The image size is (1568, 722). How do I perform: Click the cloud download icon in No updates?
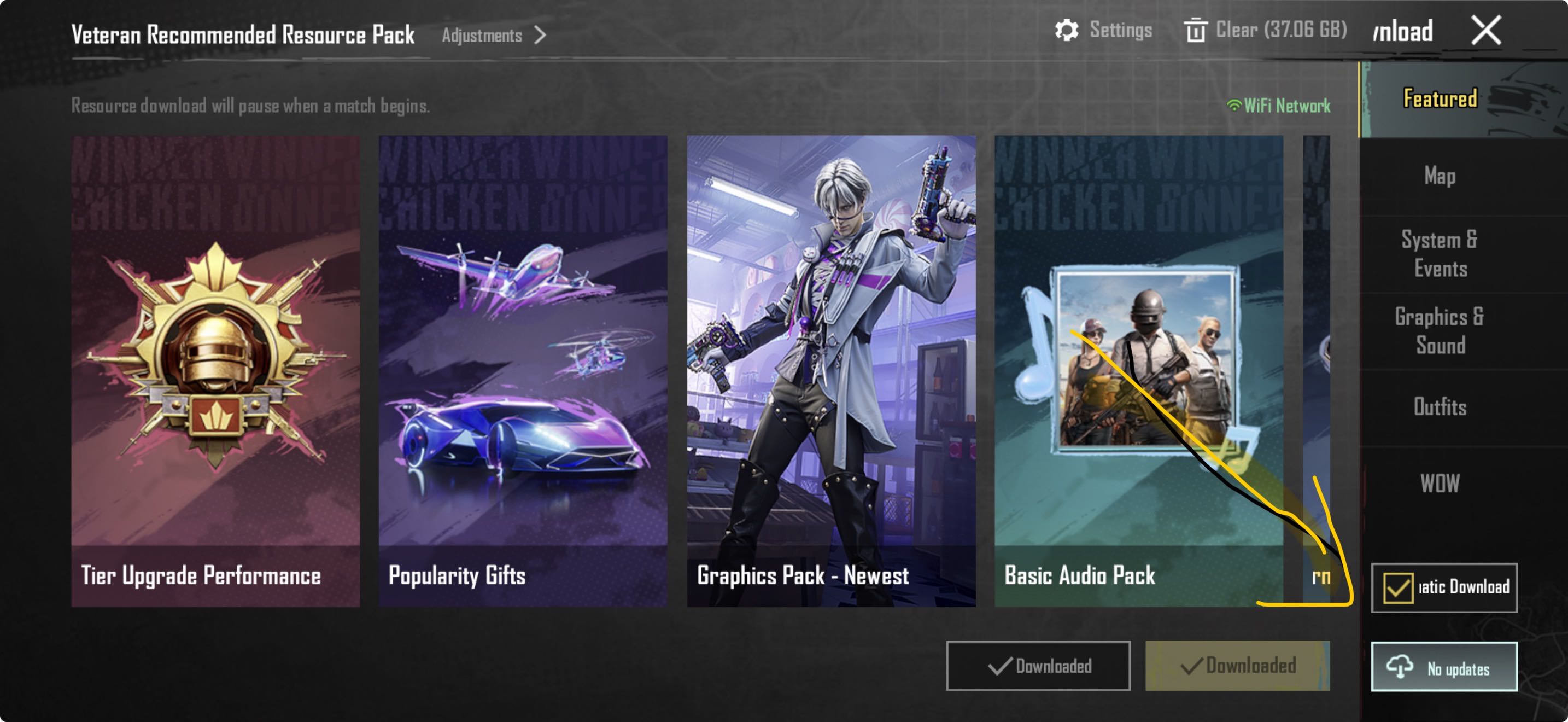coord(1400,667)
